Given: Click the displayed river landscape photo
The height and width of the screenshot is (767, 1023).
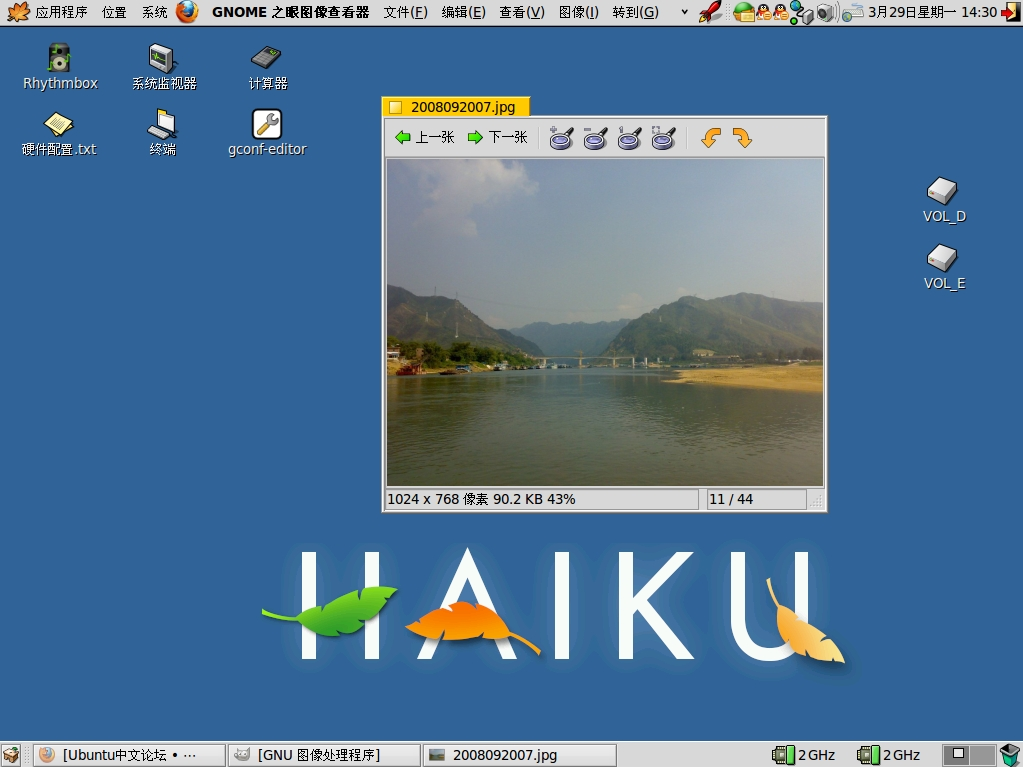Looking at the screenshot, I should pos(605,322).
